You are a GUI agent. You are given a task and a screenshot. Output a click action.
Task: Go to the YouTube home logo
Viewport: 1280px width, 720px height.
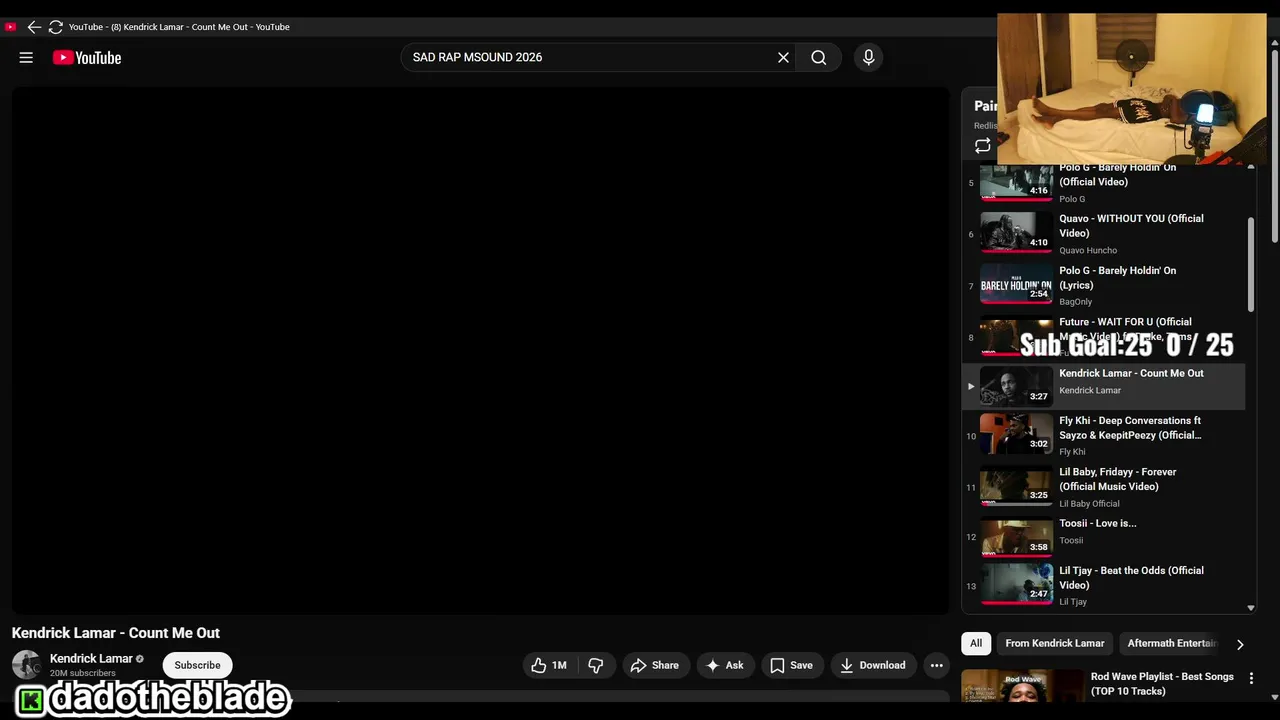point(87,58)
